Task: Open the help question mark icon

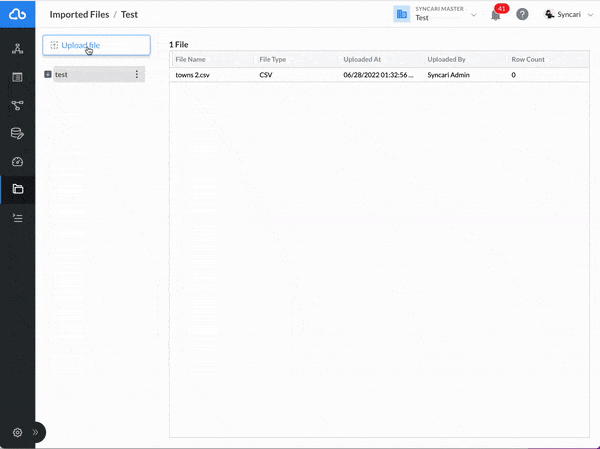Action: 522,14
